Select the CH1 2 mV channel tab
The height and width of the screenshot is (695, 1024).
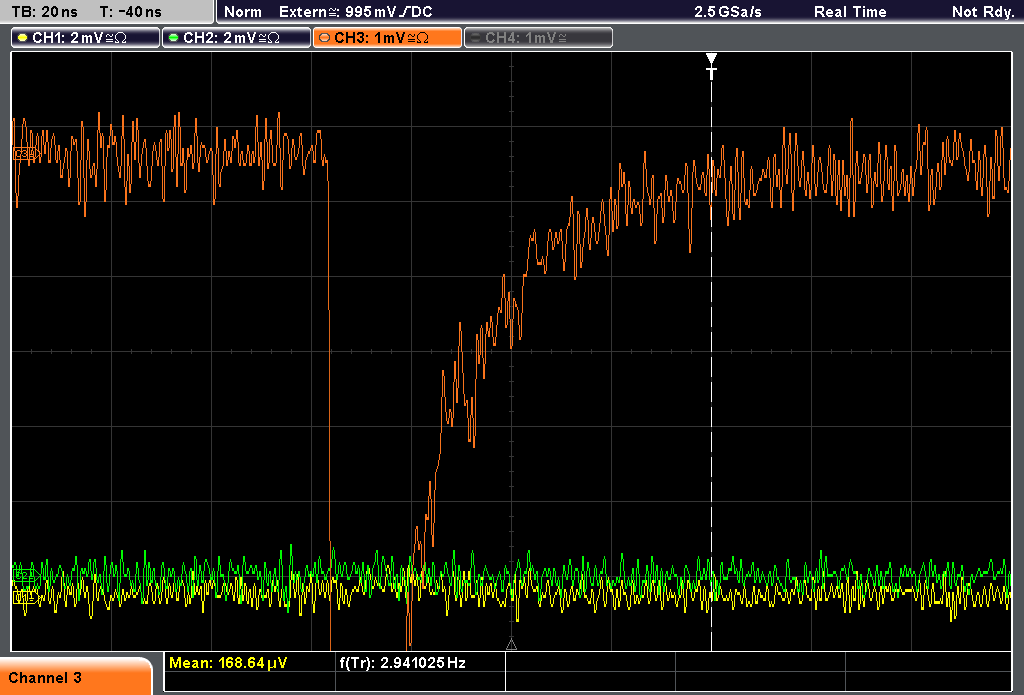86,38
